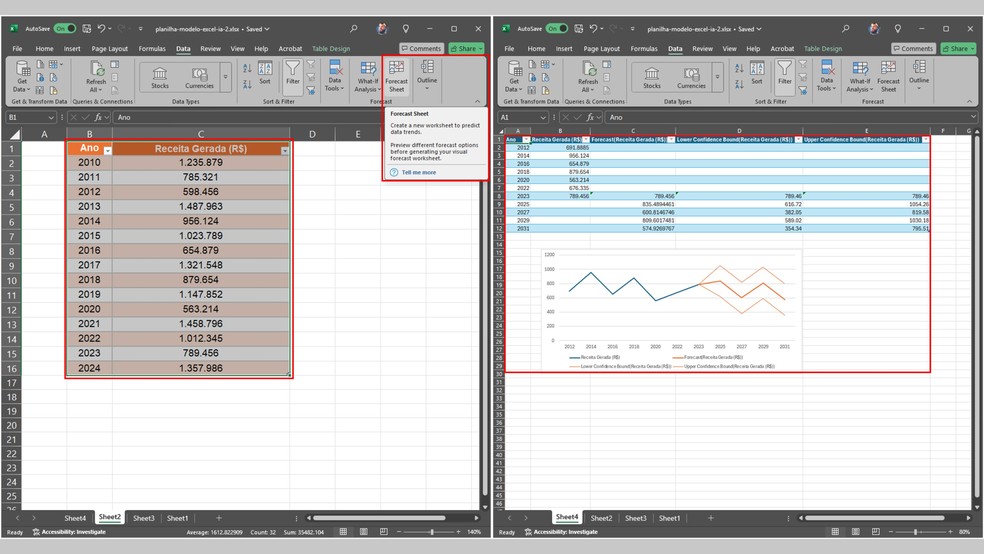Click Stocks data type in right window
This screenshot has height=554, width=984.
[652, 78]
